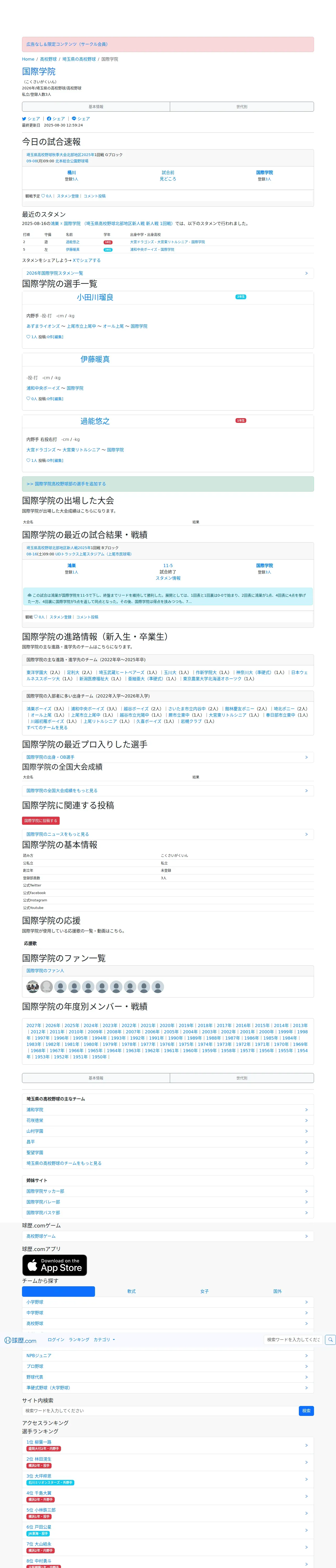Focus the navigation bar search field
This screenshot has width=336, height=1568.
293,1340
